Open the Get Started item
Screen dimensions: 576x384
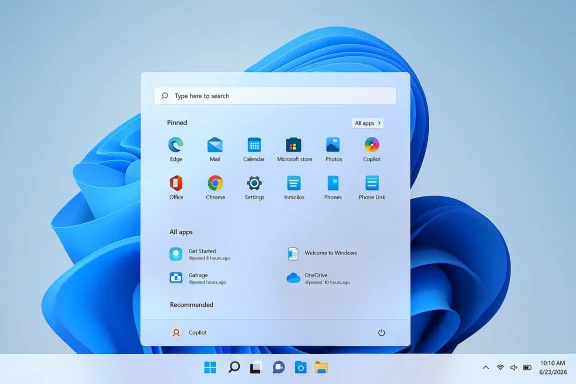[200, 254]
